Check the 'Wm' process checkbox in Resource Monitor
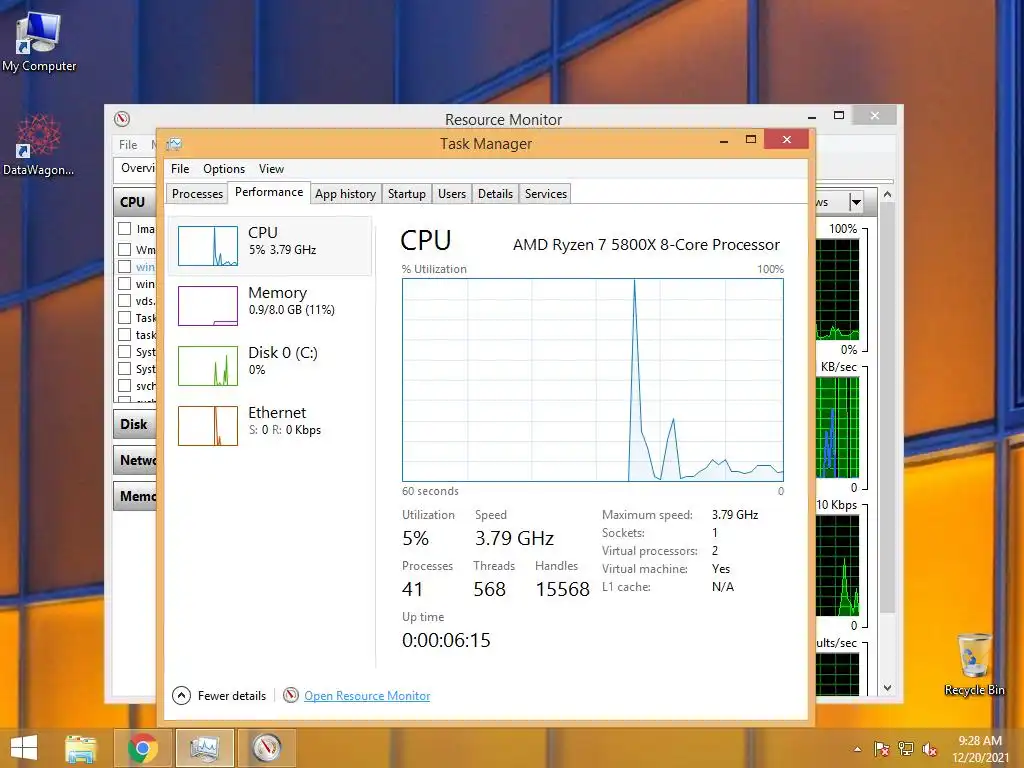1024x768 pixels. 125,249
